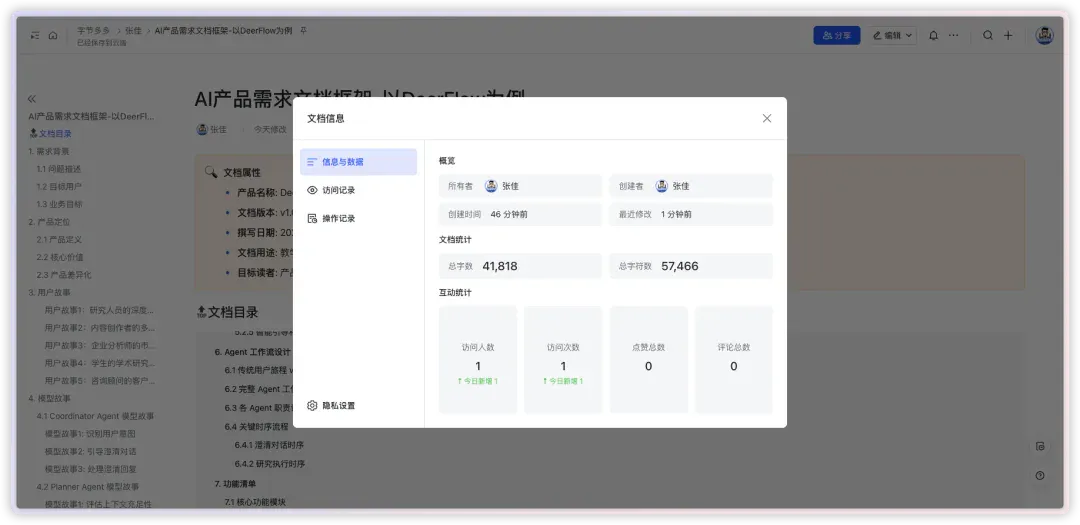The height and width of the screenshot is (525, 1080).
Task: Select outline item 用户故事4：学生的学术研究
Action: point(99,363)
